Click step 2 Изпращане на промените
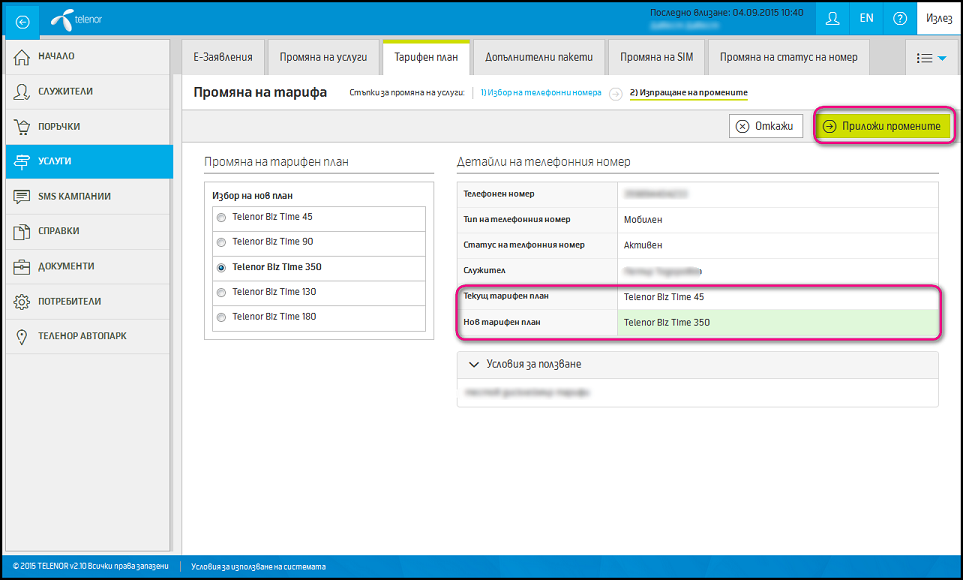The image size is (963, 580). (688, 93)
